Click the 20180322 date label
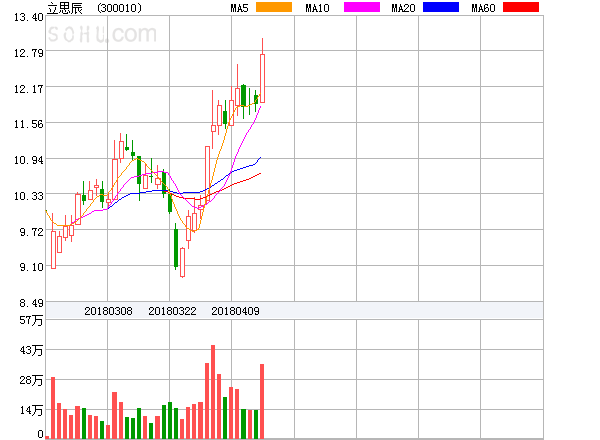 click(x=172, y=311)
